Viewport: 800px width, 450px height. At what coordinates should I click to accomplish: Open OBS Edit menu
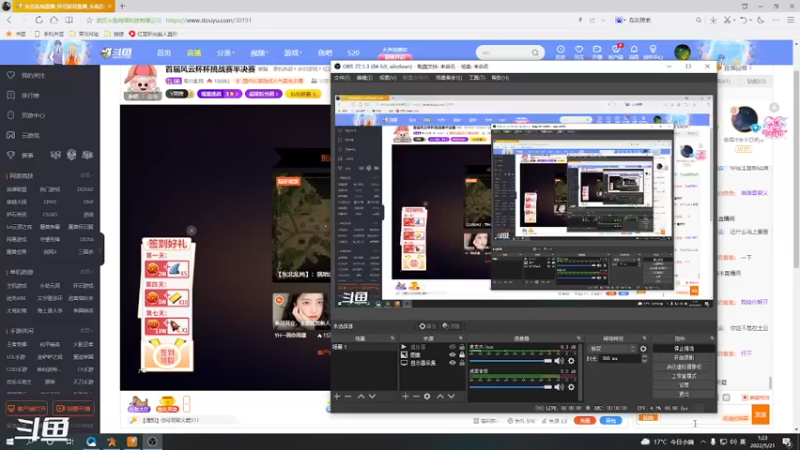[364, 78]
